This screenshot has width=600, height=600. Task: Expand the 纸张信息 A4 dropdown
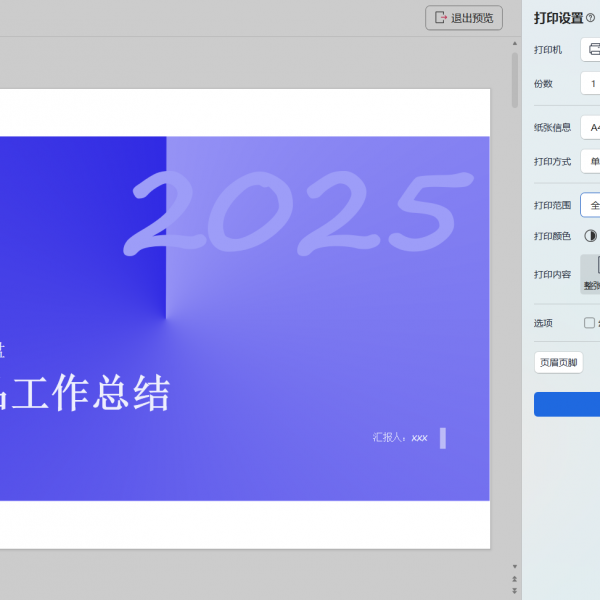pos(591,128)
